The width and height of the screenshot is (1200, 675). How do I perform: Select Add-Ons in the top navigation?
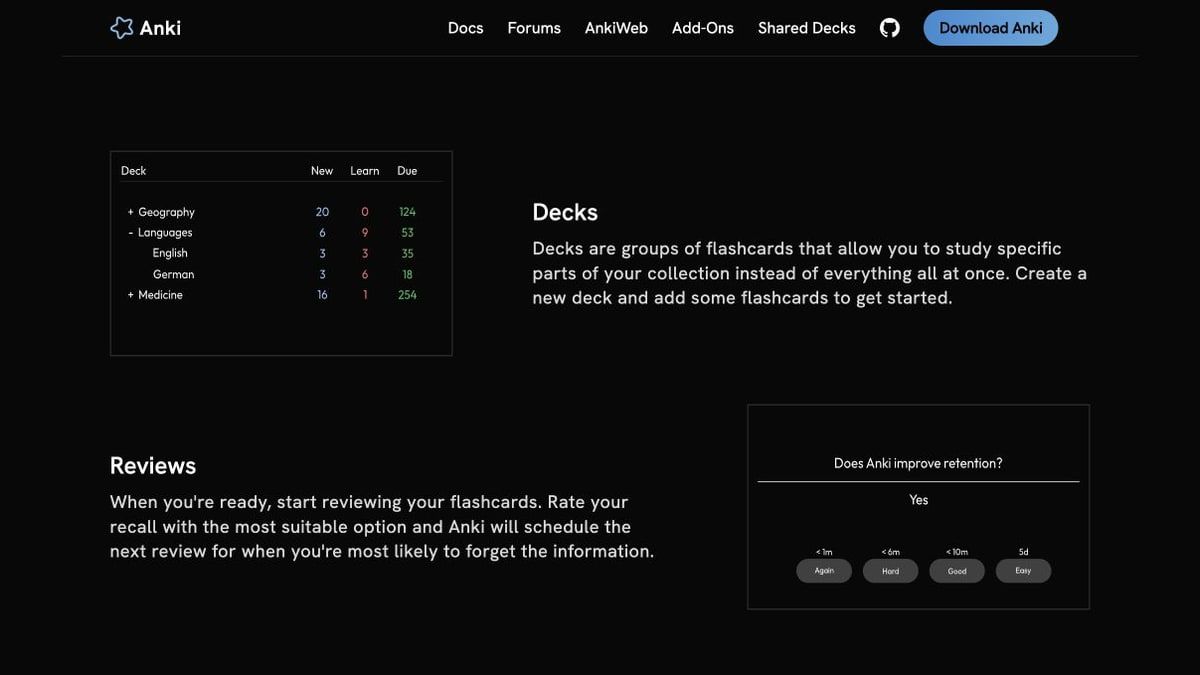coord(703,28)
